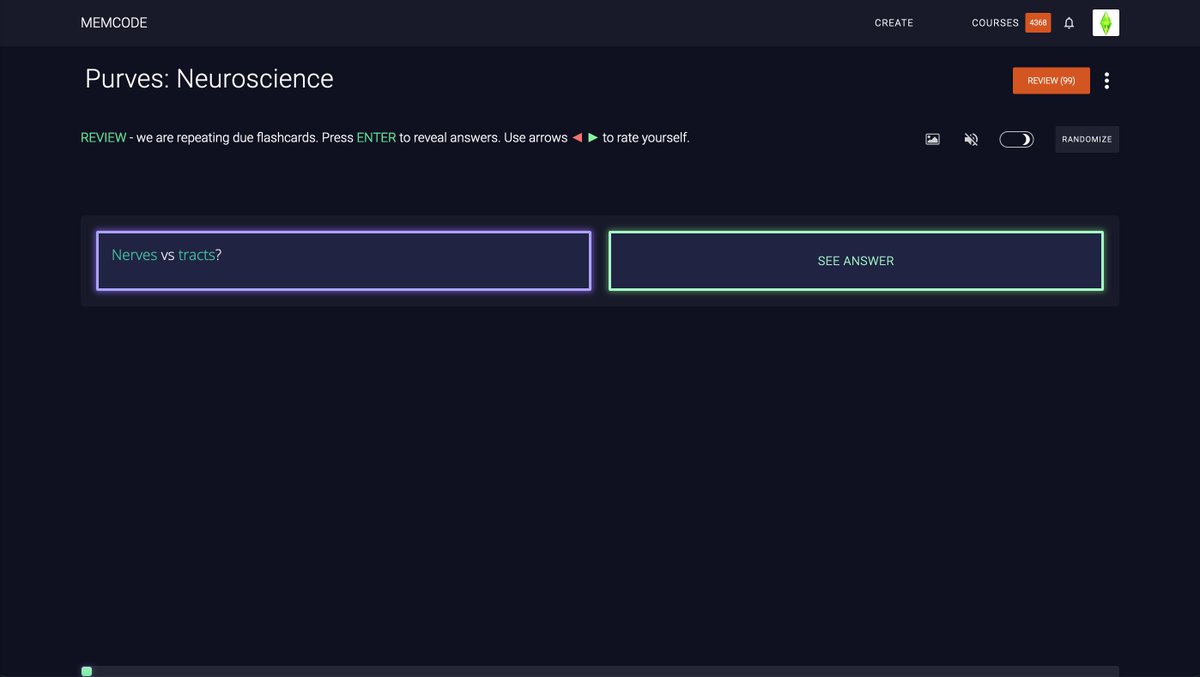Screen dimensions: 1200x677
Task: Switch the dark mode toggle
Action: click(1016, 139)
